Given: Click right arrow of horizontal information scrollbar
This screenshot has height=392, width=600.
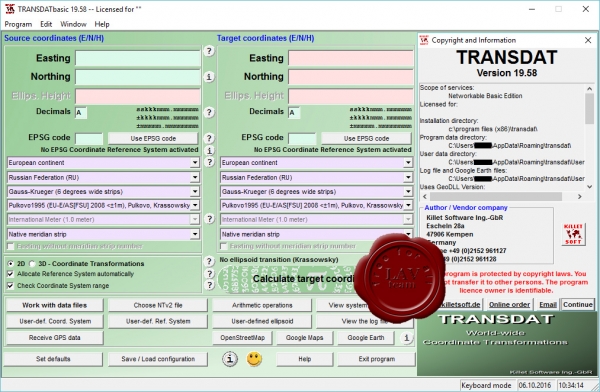Looking at the screenshot, I should tap(580, 196).
